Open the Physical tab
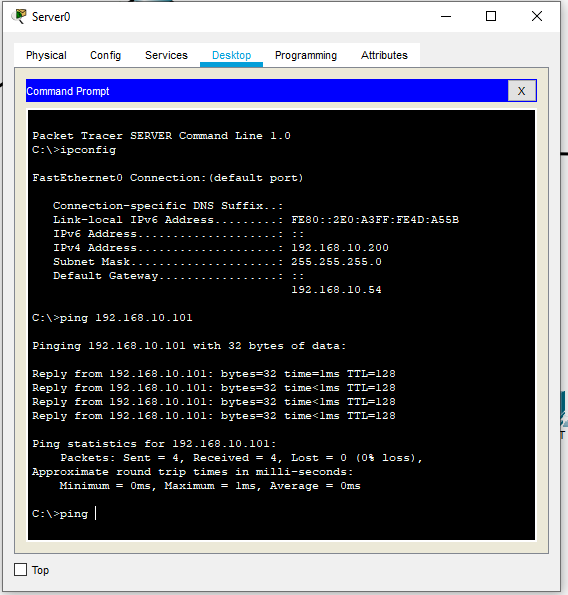568x595 pixels. coord(46,55)
